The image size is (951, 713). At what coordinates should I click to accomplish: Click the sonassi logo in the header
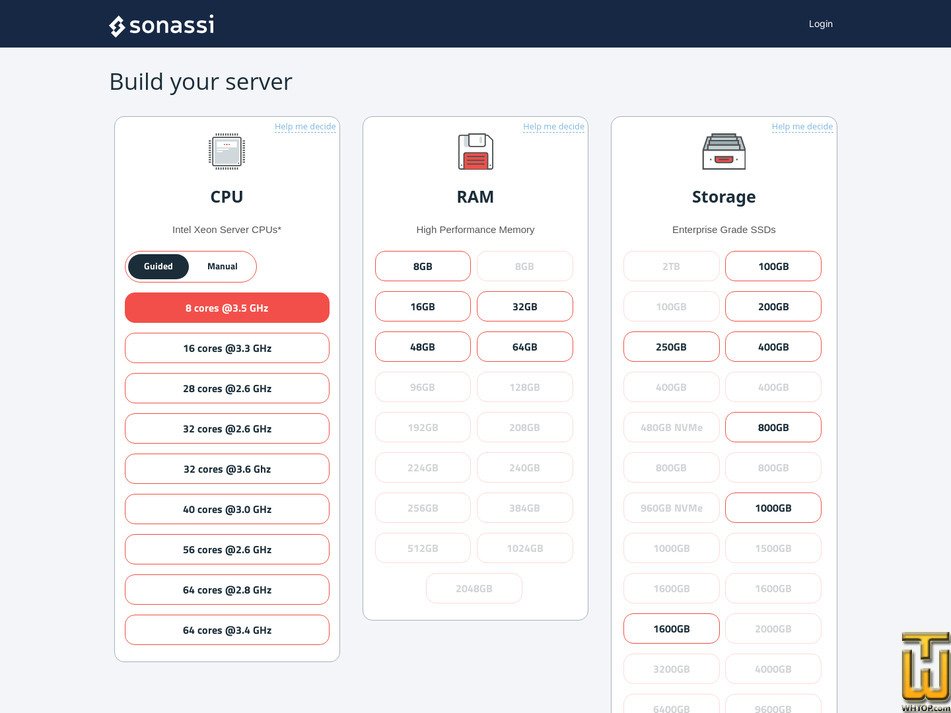point(161,25)
